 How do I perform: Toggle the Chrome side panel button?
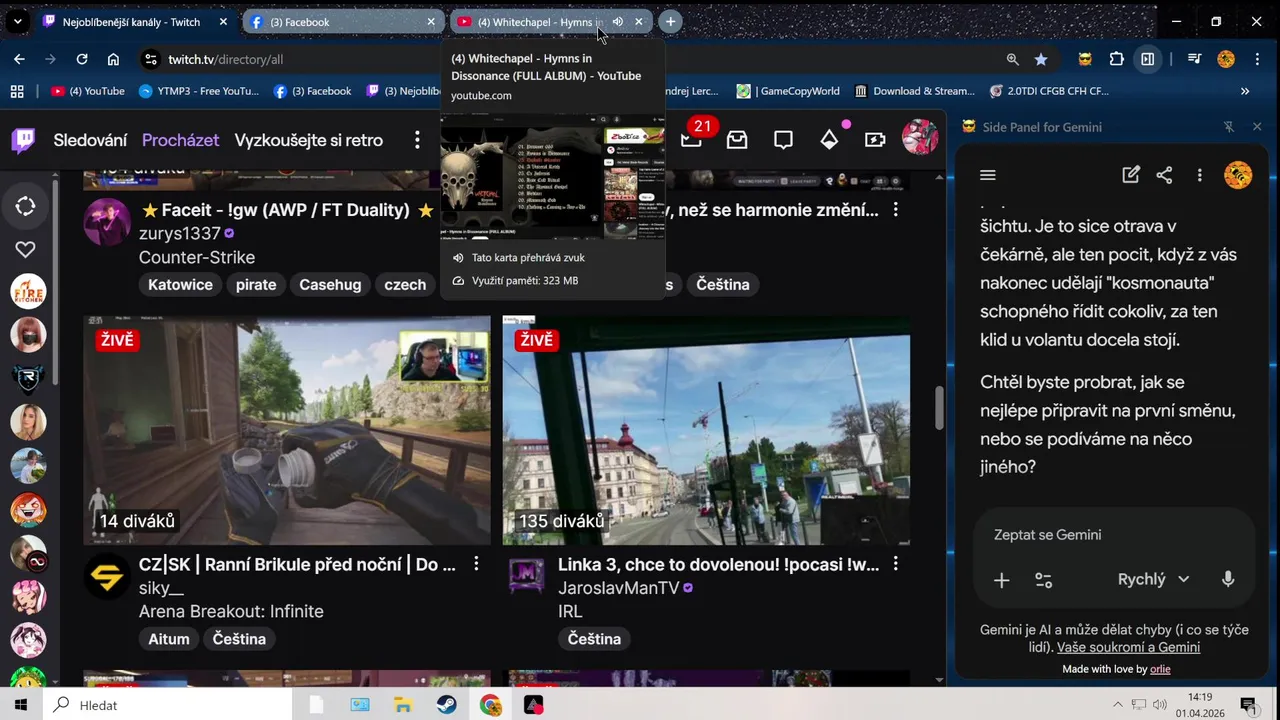click(x=1148, y=59)
